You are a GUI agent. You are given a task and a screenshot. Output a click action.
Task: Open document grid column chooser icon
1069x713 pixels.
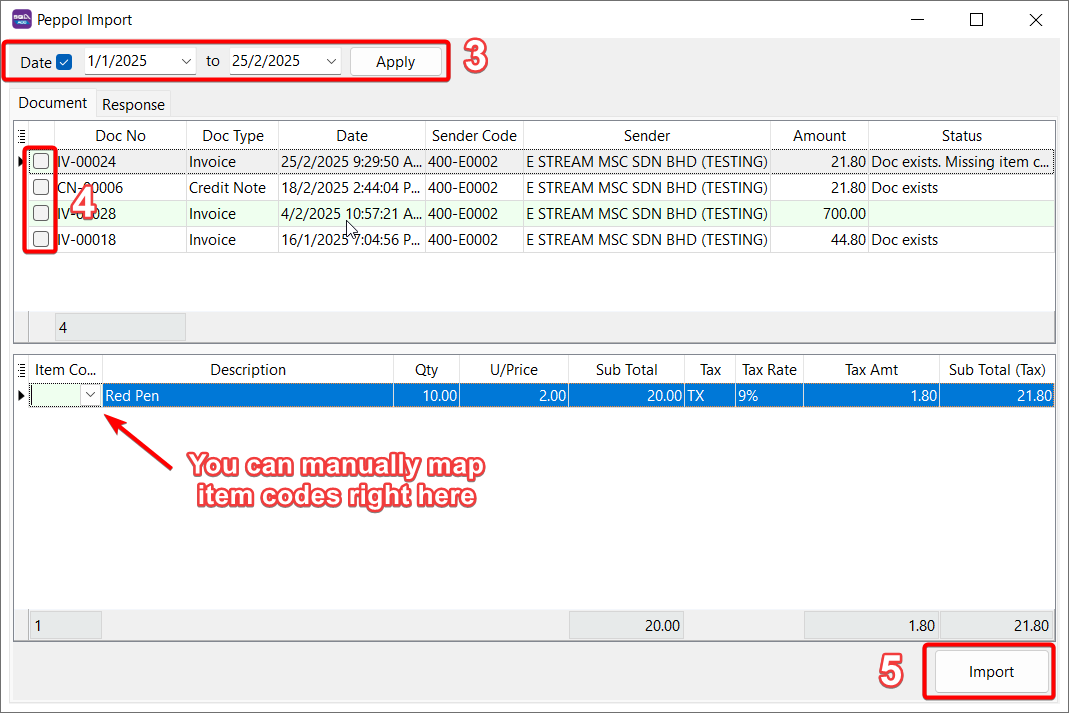coord(22,136)
